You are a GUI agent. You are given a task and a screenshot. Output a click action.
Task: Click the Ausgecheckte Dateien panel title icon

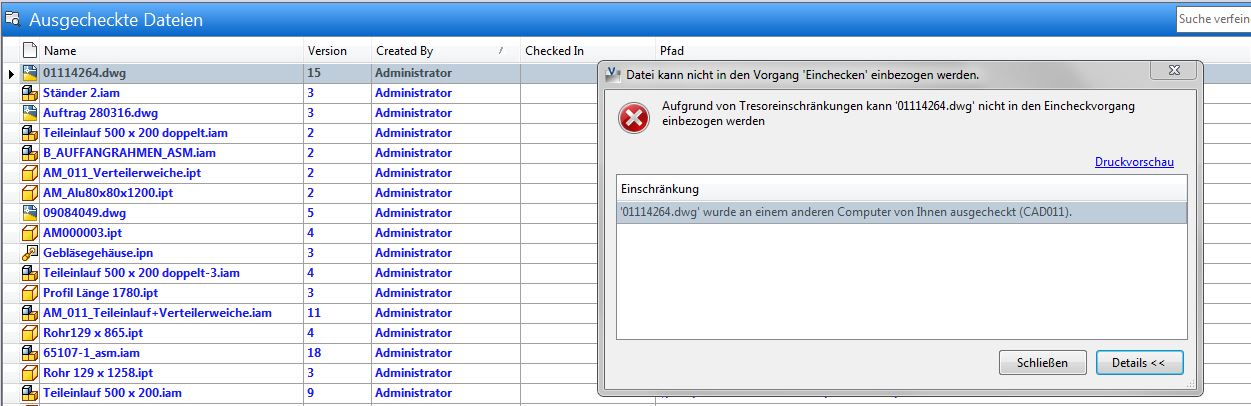tap(13, 19)
